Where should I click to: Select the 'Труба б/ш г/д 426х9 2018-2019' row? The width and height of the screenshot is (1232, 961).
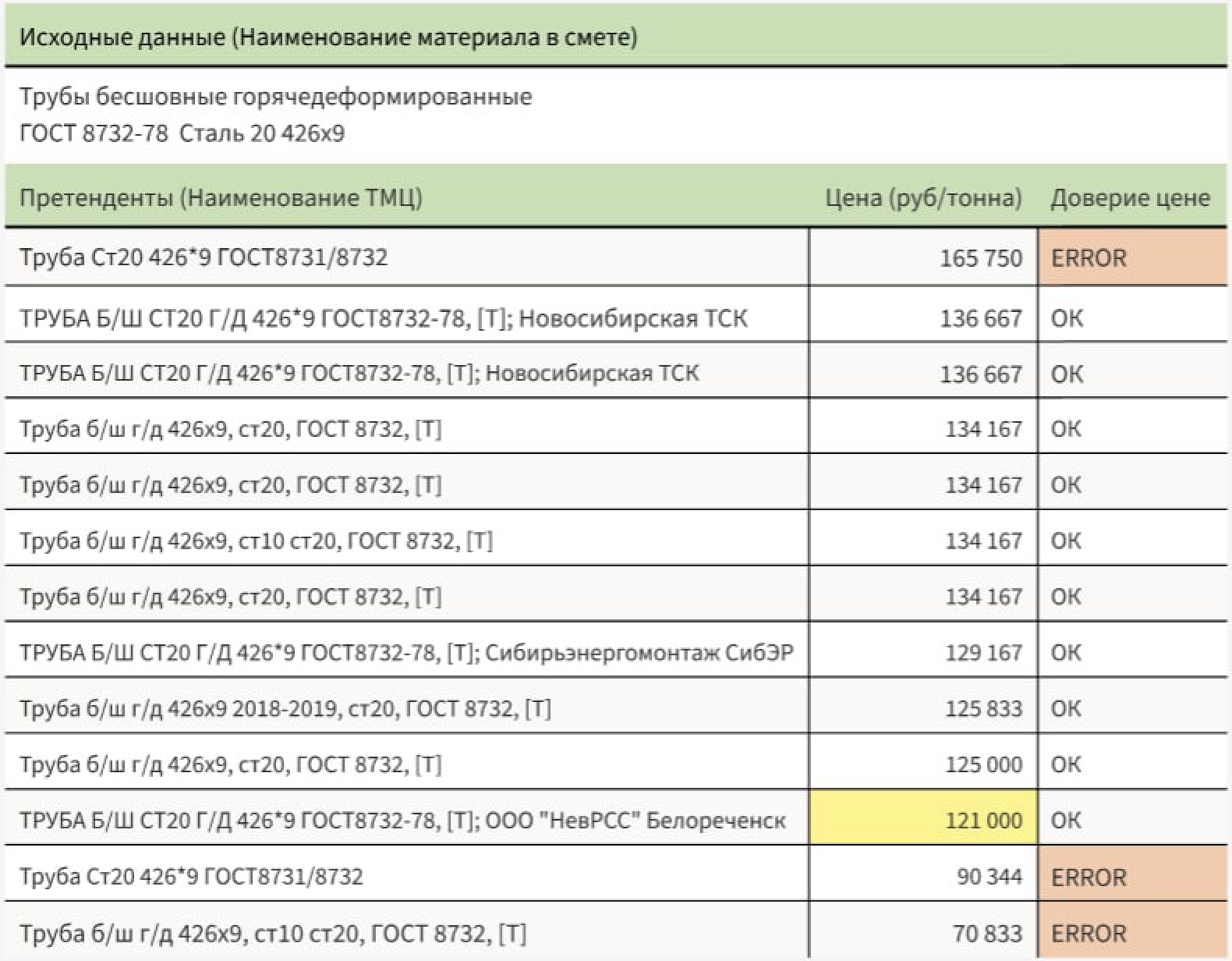tap(285, 708)
